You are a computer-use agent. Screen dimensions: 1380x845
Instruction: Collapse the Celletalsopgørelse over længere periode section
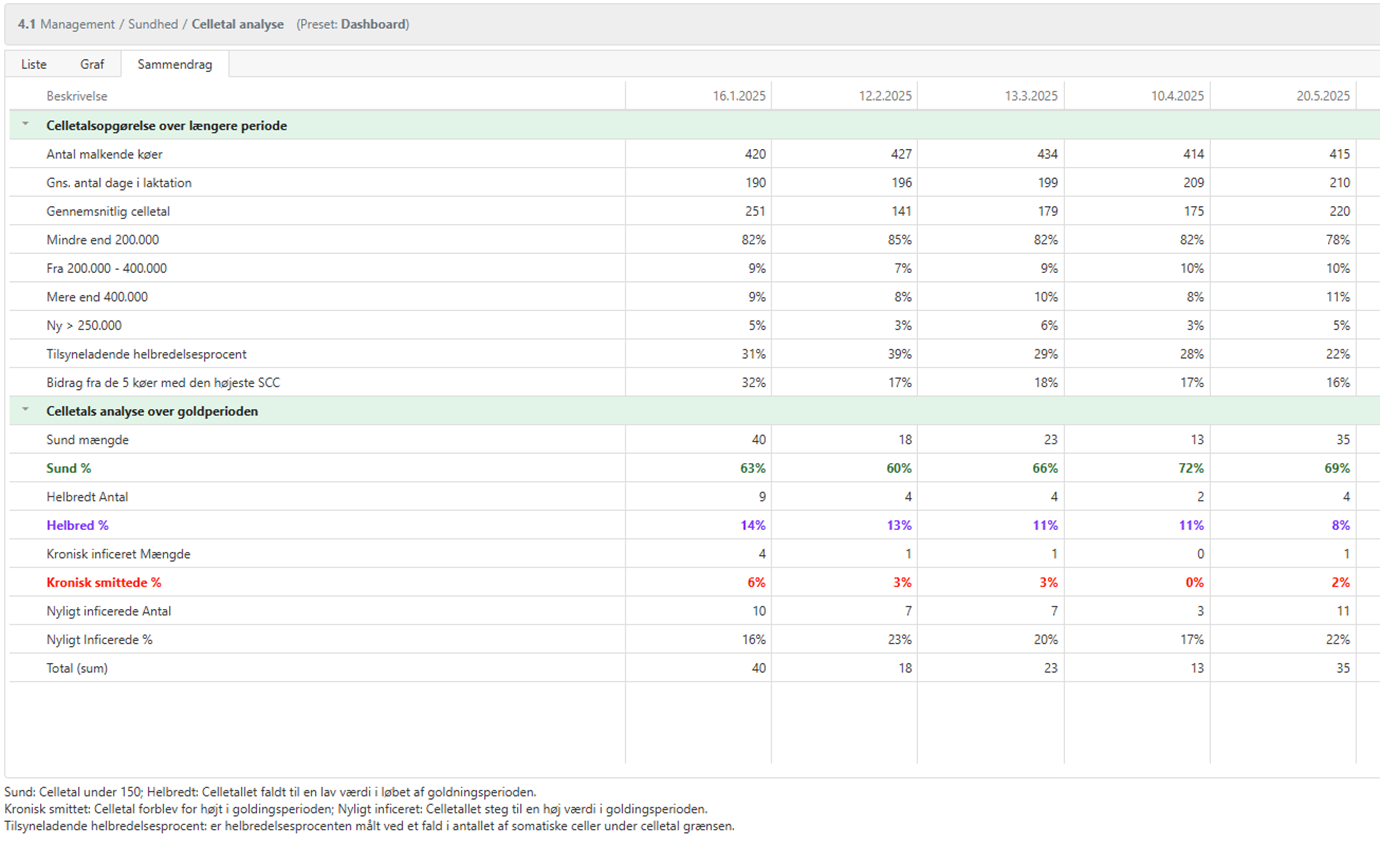[26, 125]
